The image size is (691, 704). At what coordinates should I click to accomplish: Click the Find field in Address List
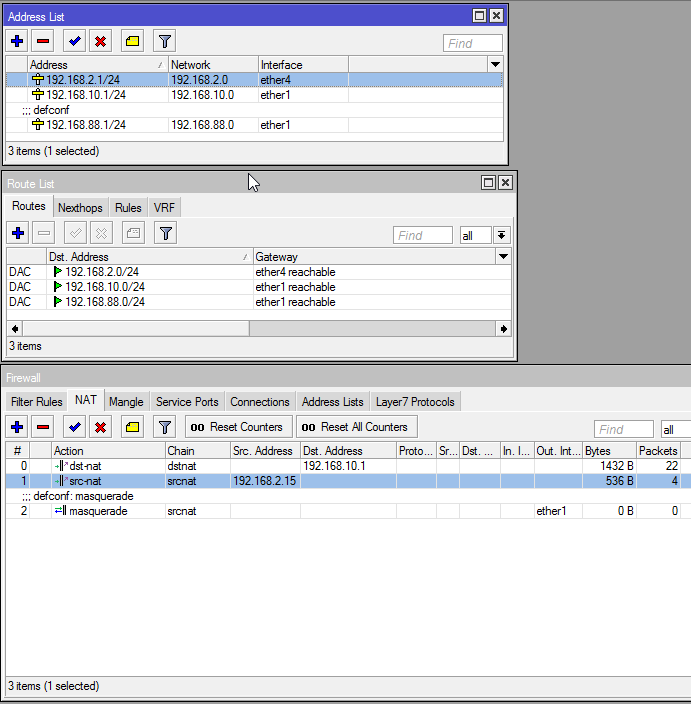coord(472,44)
